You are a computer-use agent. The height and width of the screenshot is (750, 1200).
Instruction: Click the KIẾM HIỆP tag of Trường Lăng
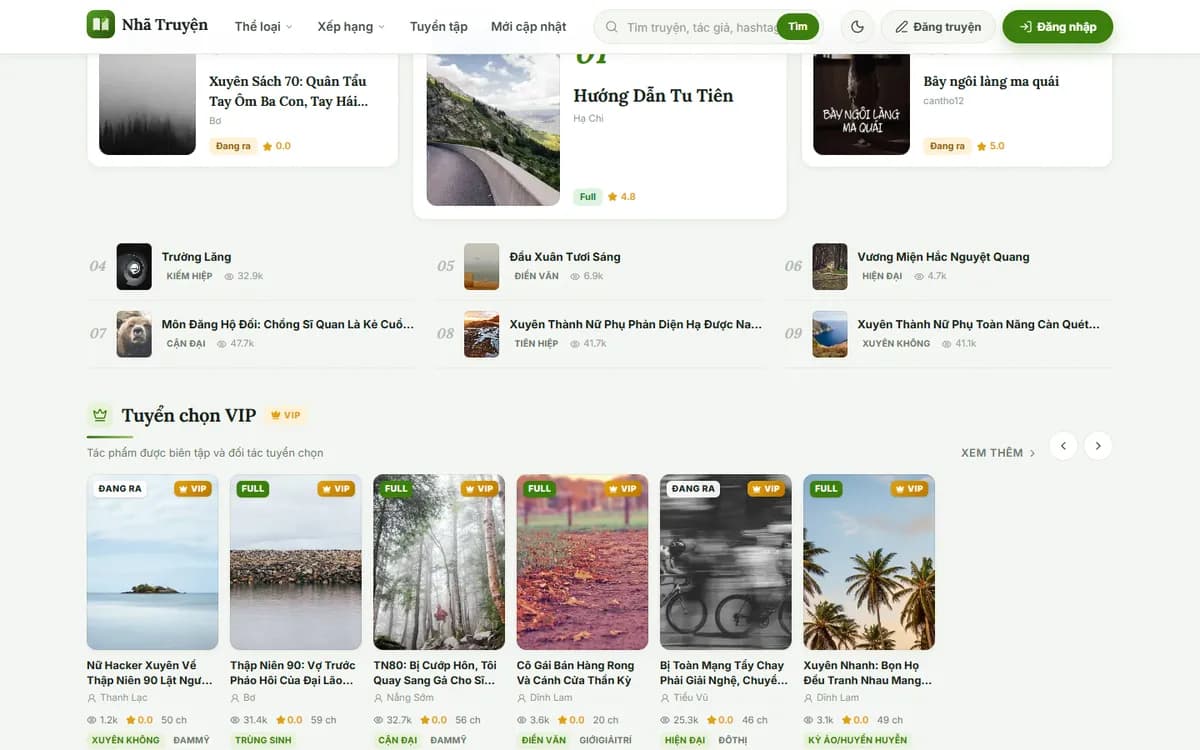[x=189, y=276]
